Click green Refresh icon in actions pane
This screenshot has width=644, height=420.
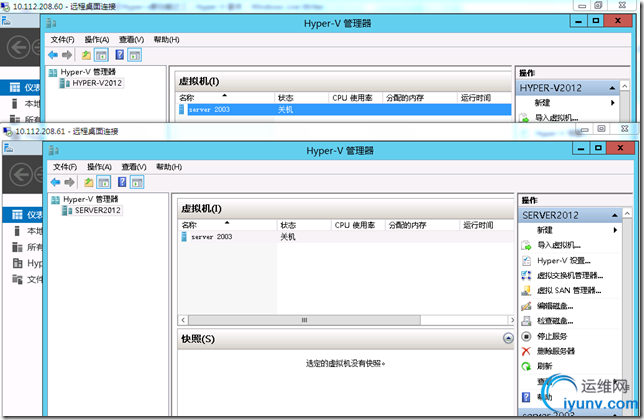click(x=526, y=366)
